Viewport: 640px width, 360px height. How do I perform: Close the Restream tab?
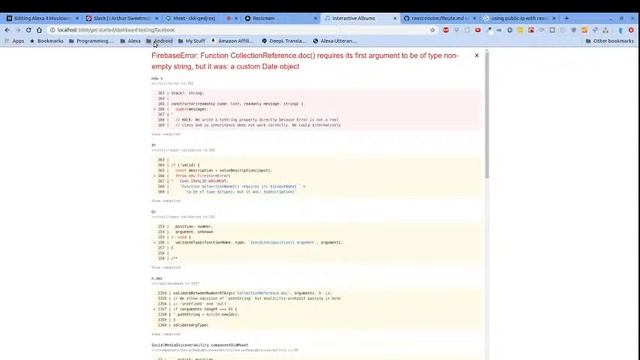pyautogui.click(x=316, y=18)
